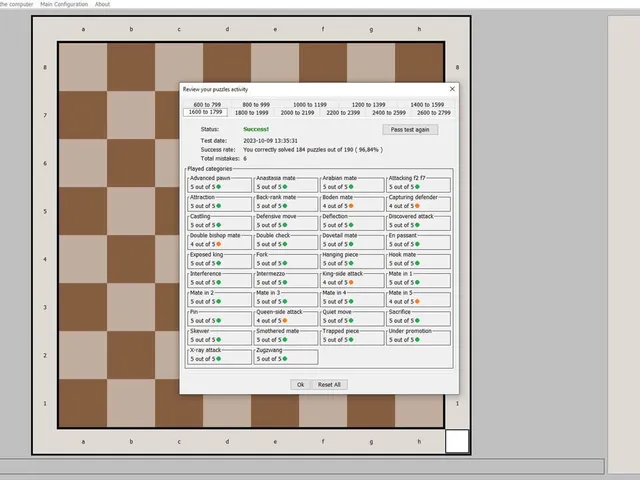
Task: Click the Trapped piece category result
Action: [352, 337]
